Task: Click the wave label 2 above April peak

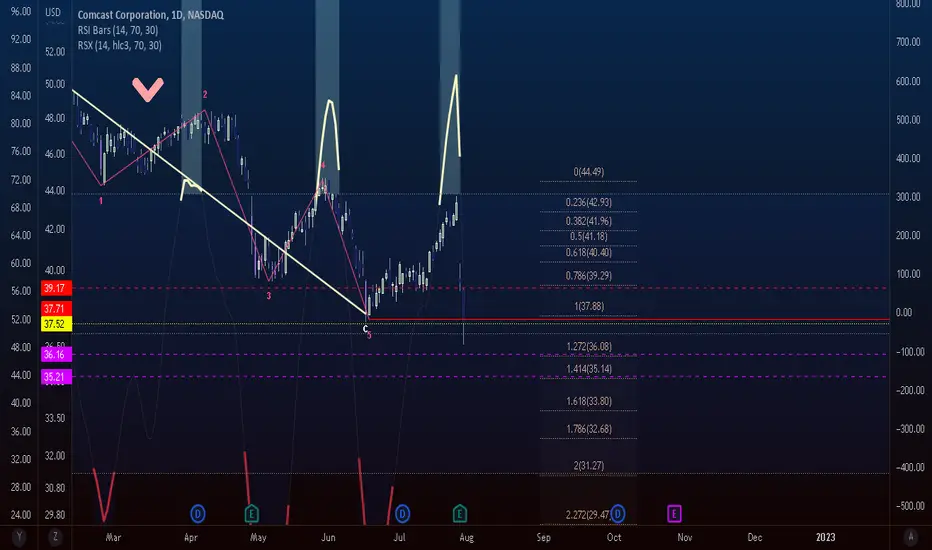Action: tap(205, 95)
